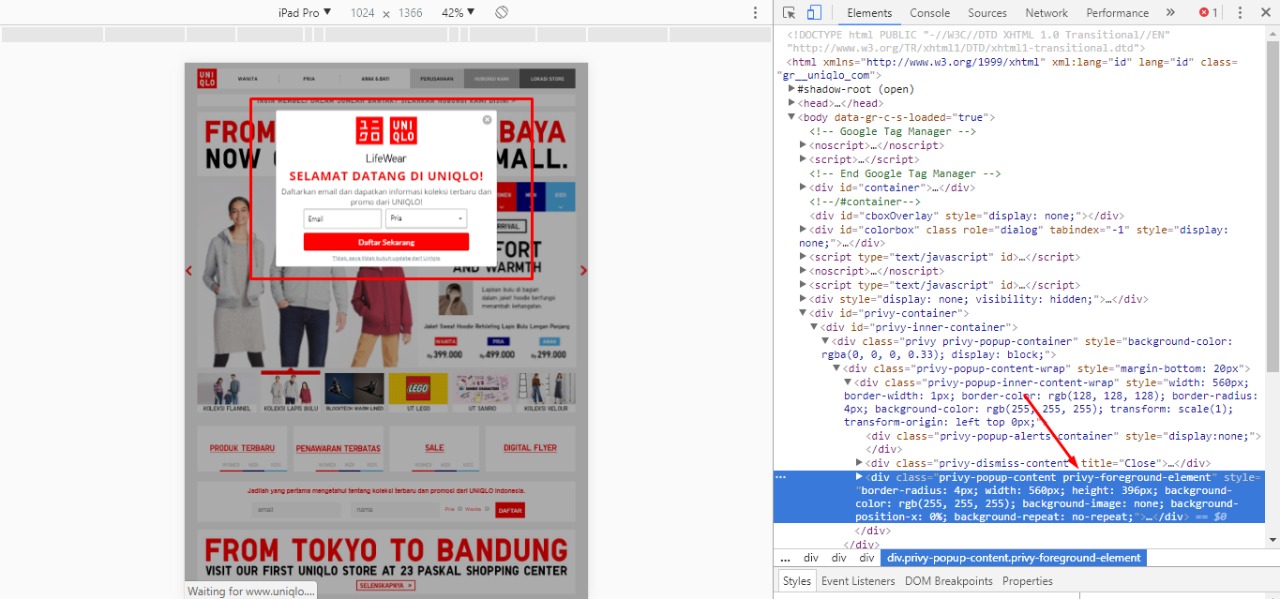Open the iPad Pro device dropdown

[x=304, y=13]
